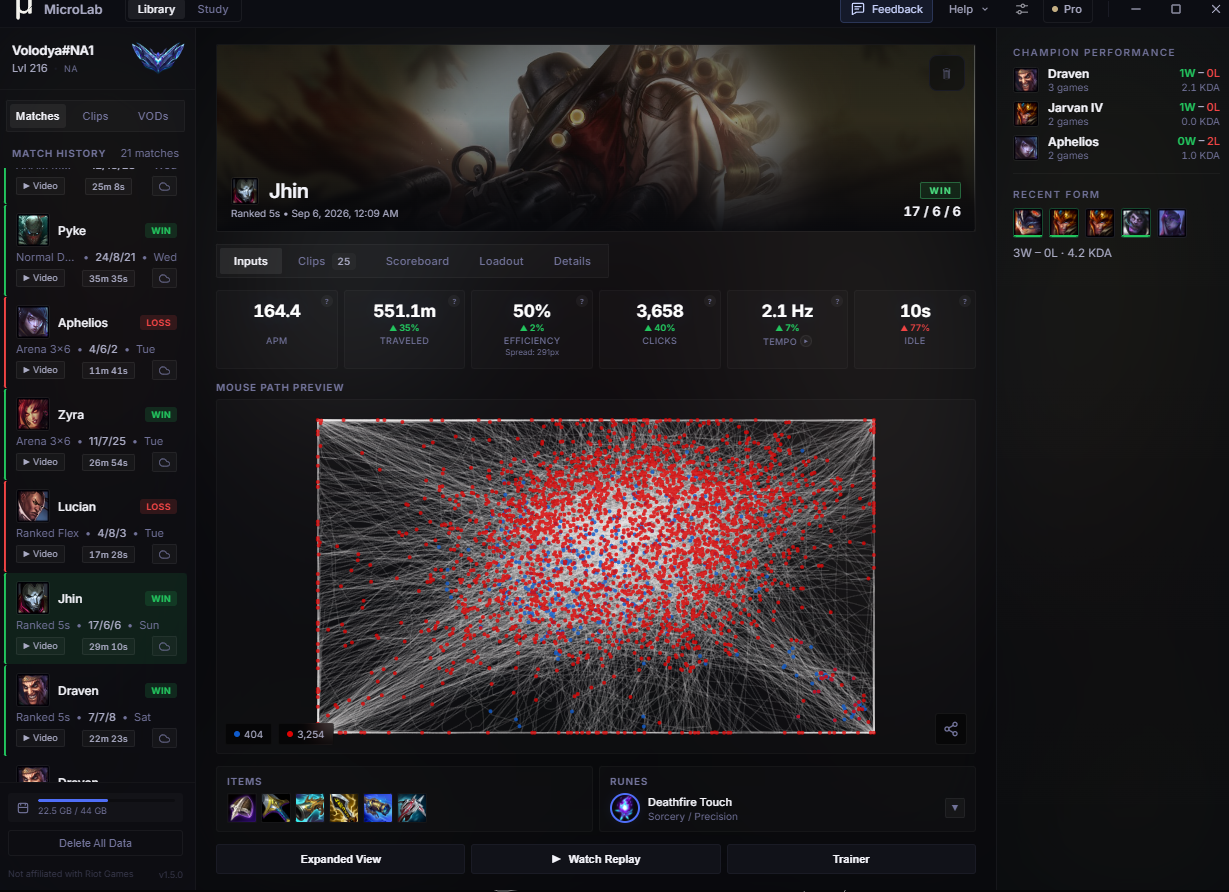The image size is (1229, 892).
Task: Click cloud upload icon for Pyke match
Action: 164,278
